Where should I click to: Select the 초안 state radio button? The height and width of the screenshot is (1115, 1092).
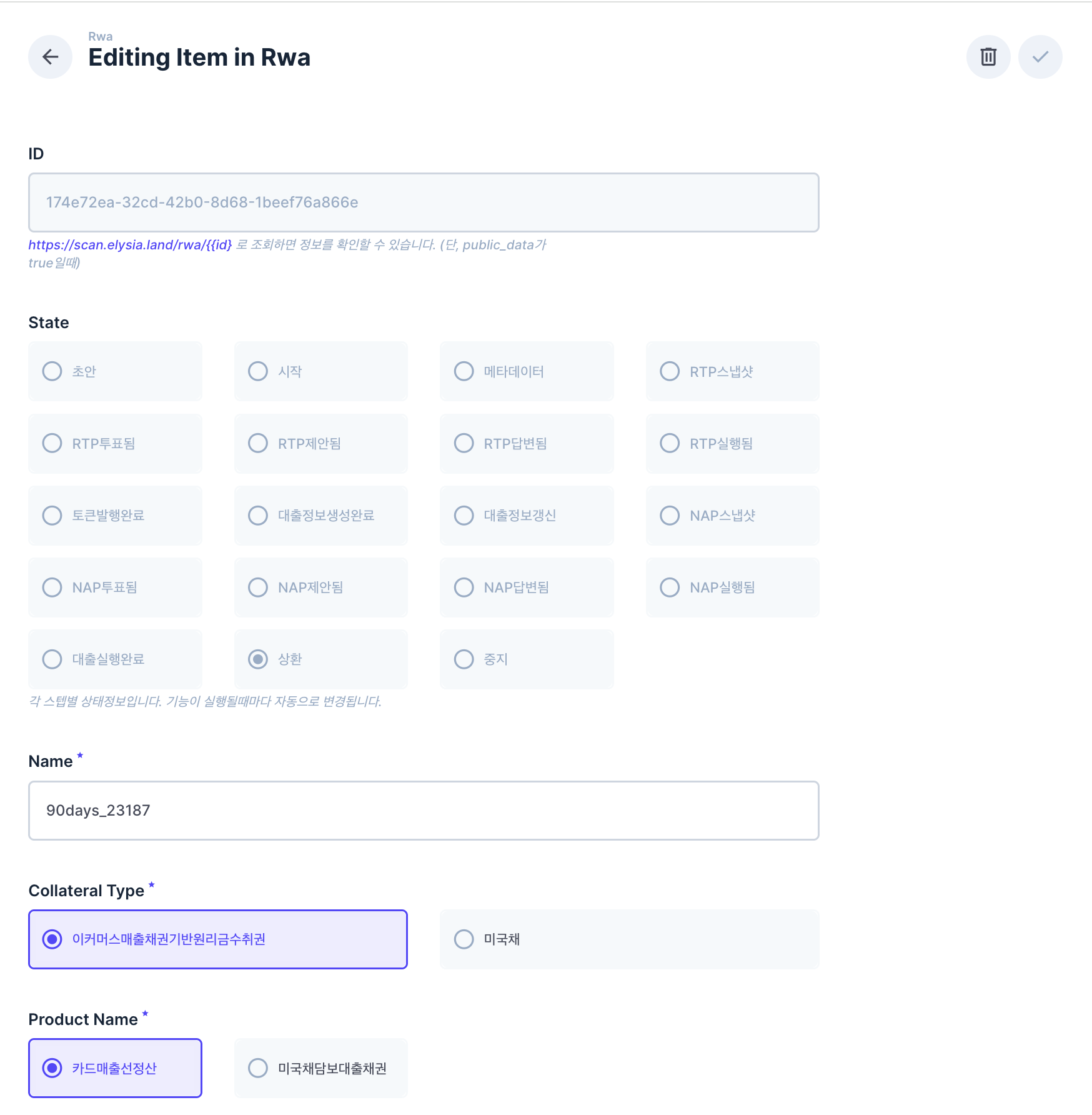52,371
